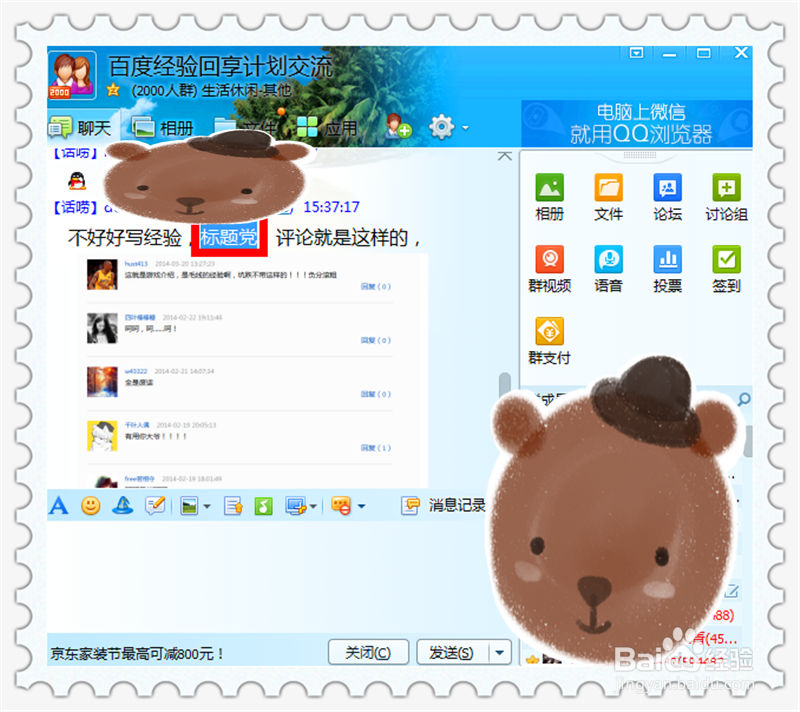
Task: Expand the send picture dropdown arrow
Action: [x=207, y=506]
